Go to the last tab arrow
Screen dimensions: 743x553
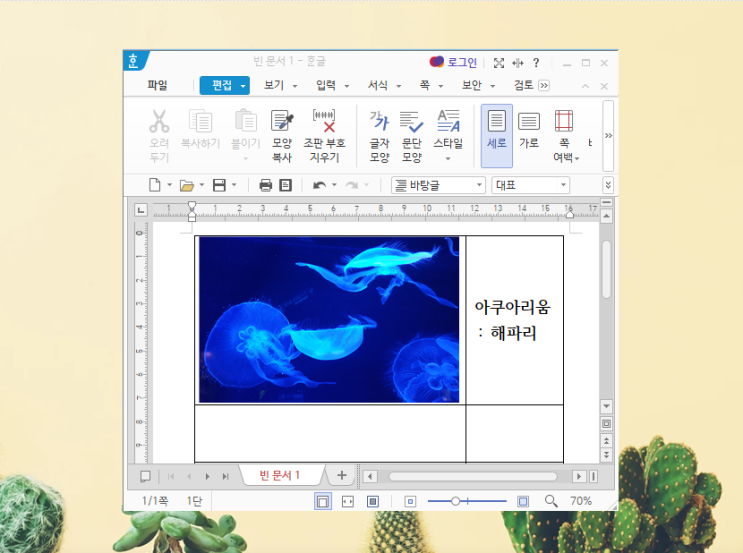click(x=226, y=476)
